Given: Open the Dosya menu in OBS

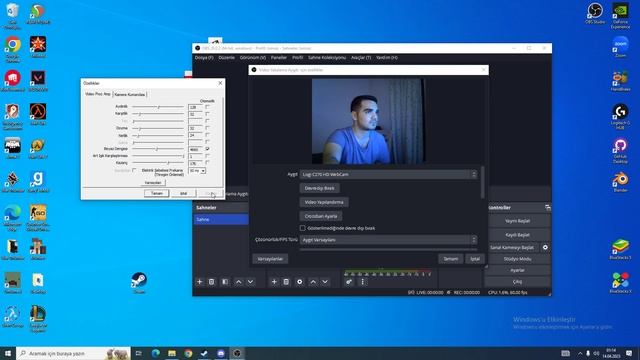Looking at the screenshot, I should (204, 58).
